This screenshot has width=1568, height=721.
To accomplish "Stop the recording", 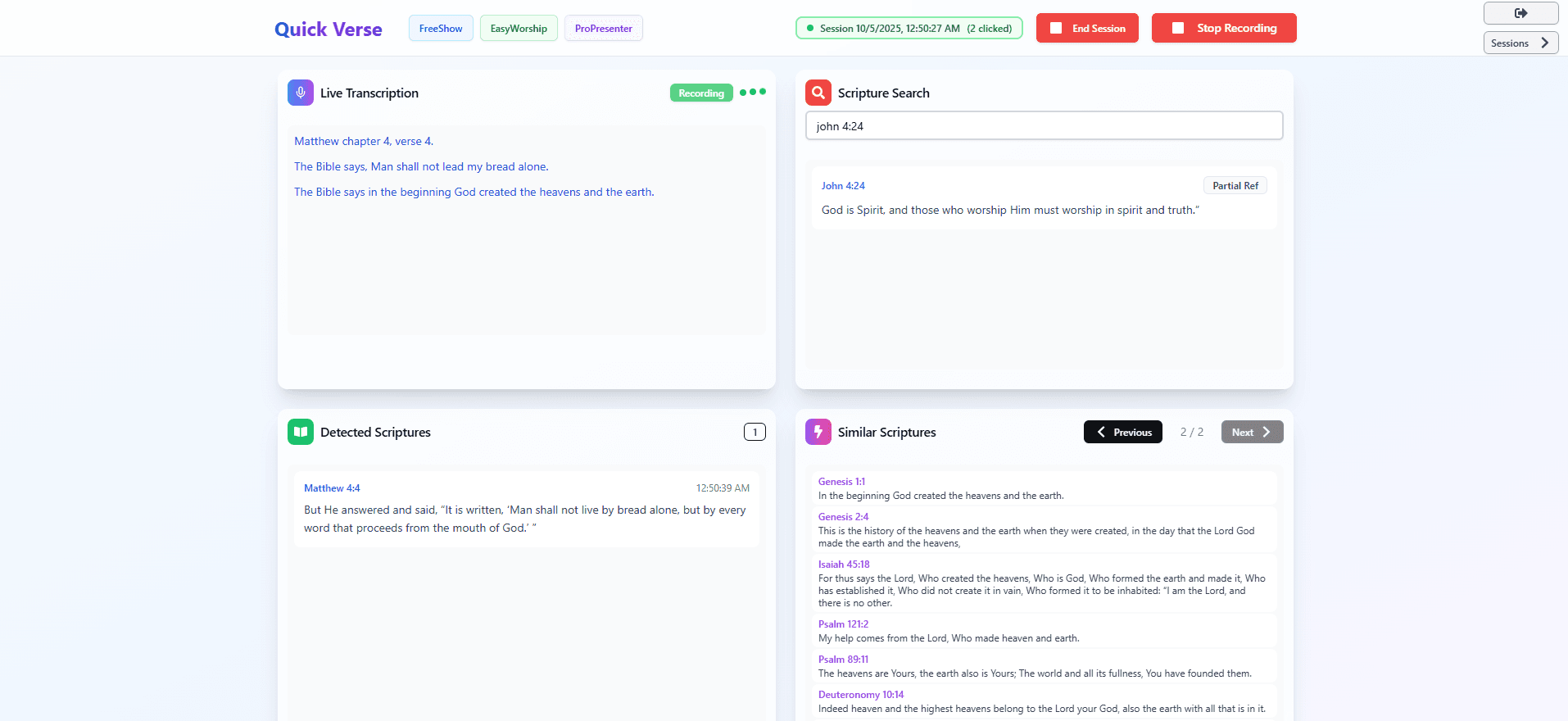I will click(1223, 28).
